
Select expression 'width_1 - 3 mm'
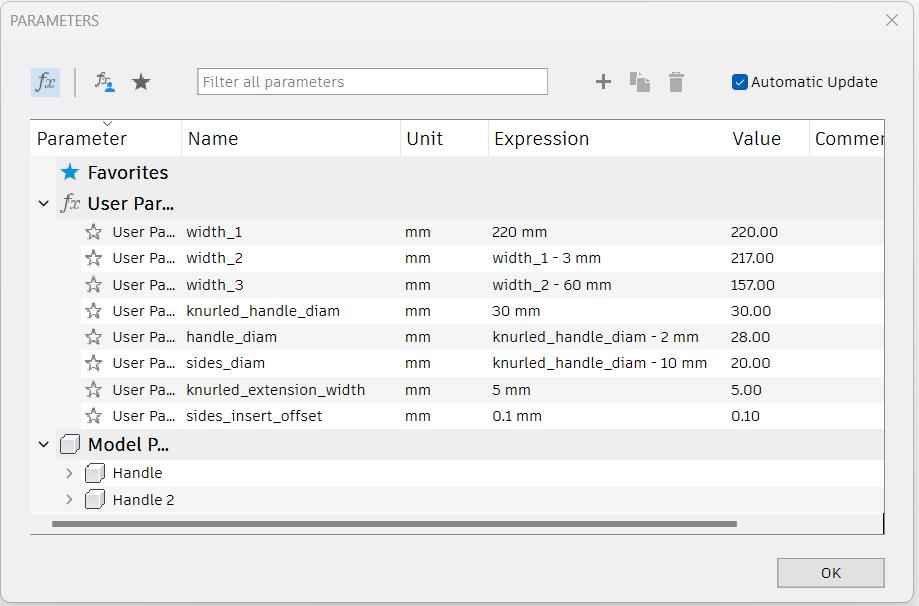coord(546,258)
